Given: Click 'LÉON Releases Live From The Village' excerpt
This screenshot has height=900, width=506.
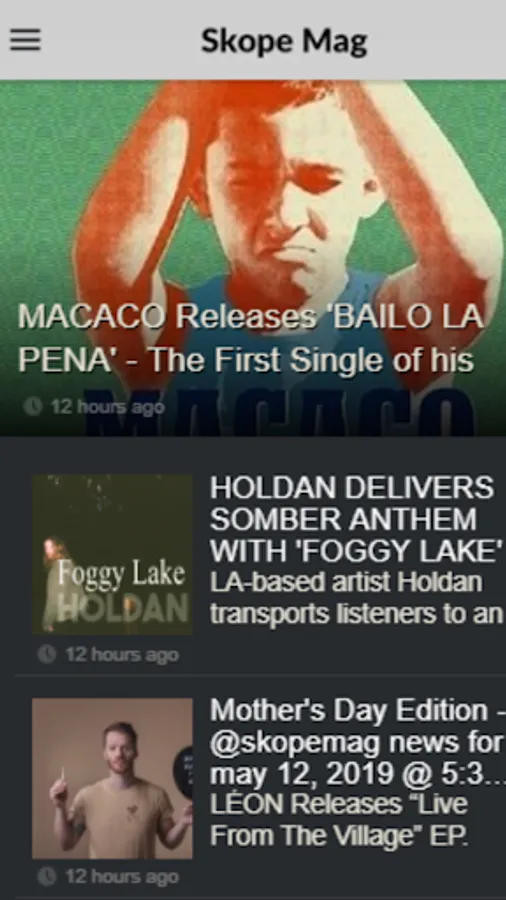Looking at the screenshot, I should [x=340, y=820].
